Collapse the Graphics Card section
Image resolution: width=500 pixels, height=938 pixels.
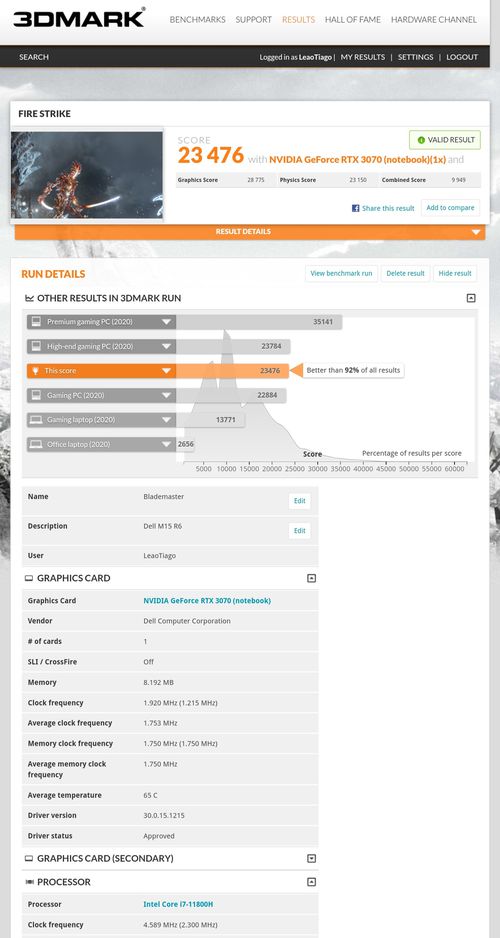tap(311, 578)
